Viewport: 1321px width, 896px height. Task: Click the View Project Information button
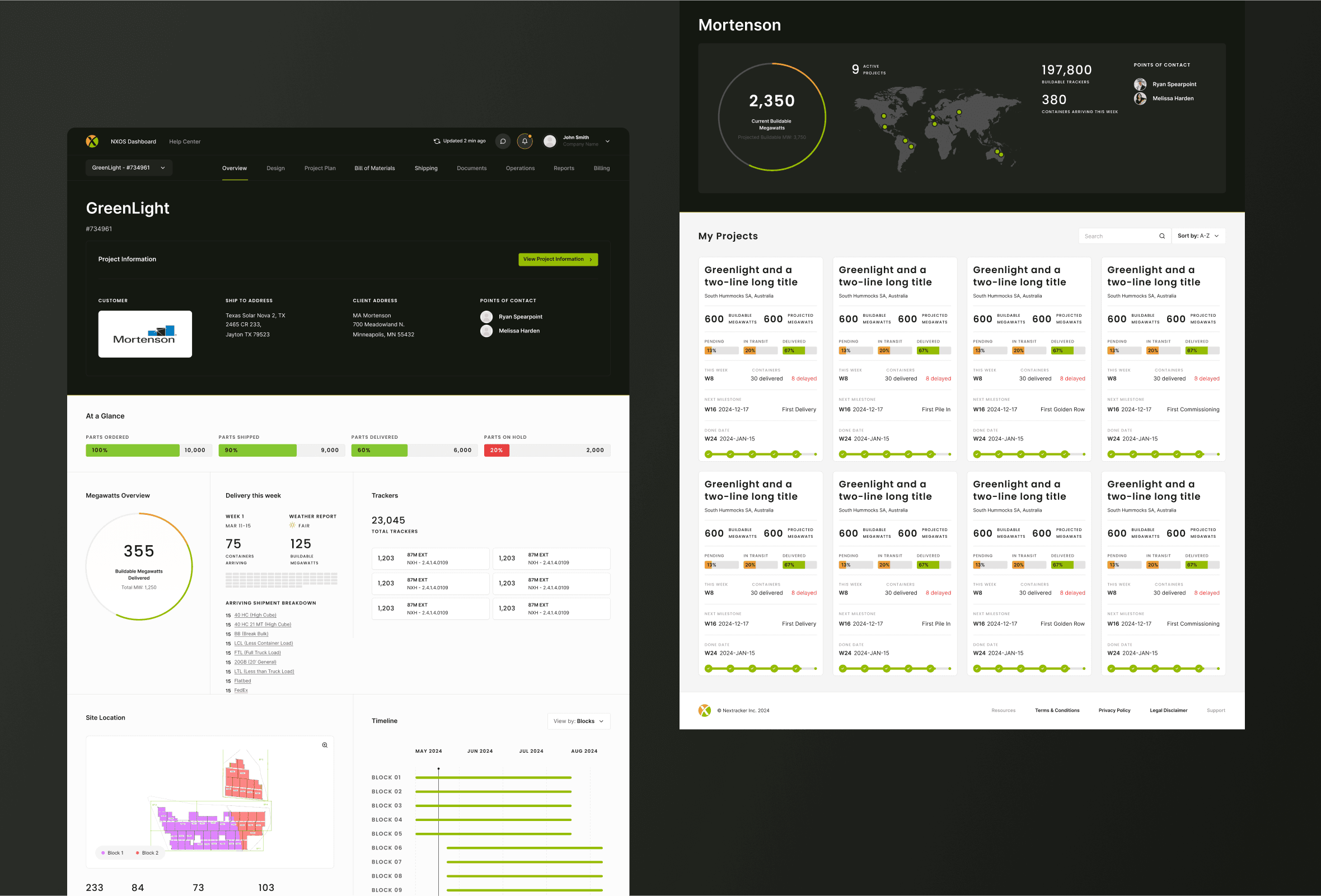click(558, 259)
